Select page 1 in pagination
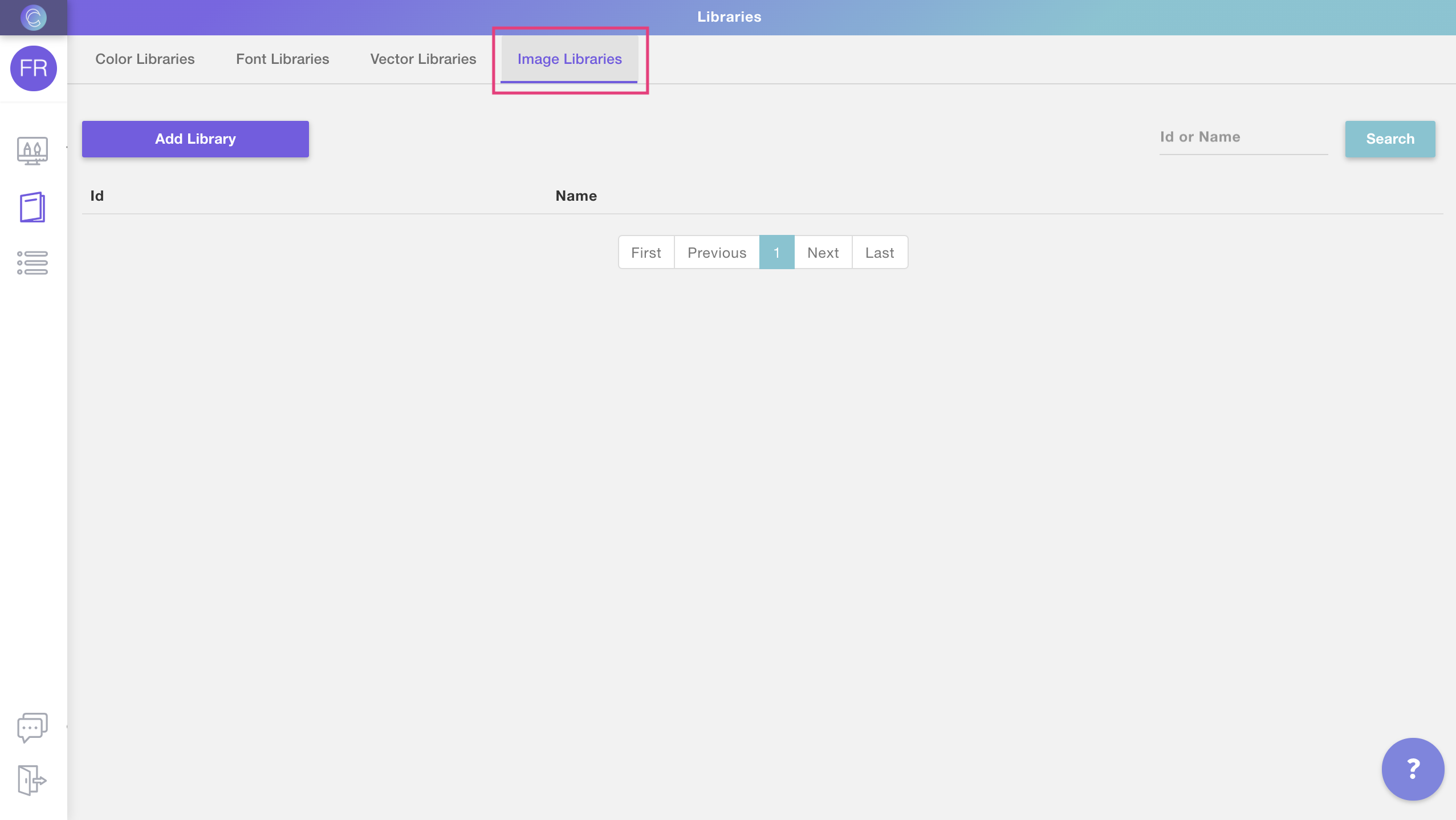Viewport: 1456px width, 820px height. tap(776, 253)
